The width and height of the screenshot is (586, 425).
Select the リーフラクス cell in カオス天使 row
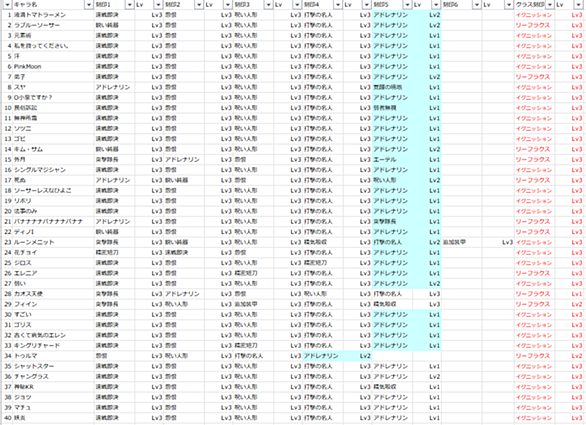(x=535, y=294)
